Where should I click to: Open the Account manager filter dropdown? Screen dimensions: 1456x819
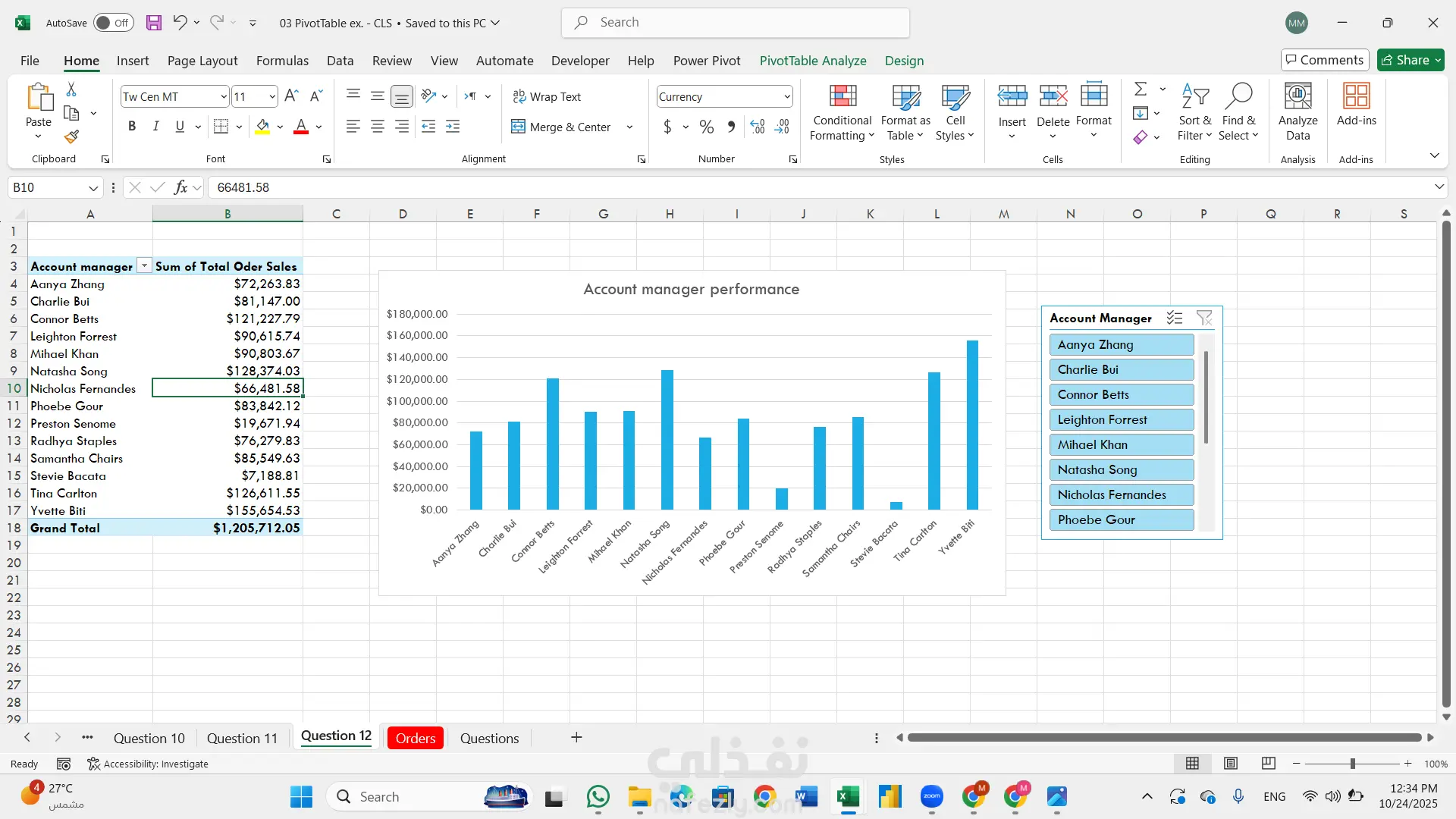[x=144, y=266]
